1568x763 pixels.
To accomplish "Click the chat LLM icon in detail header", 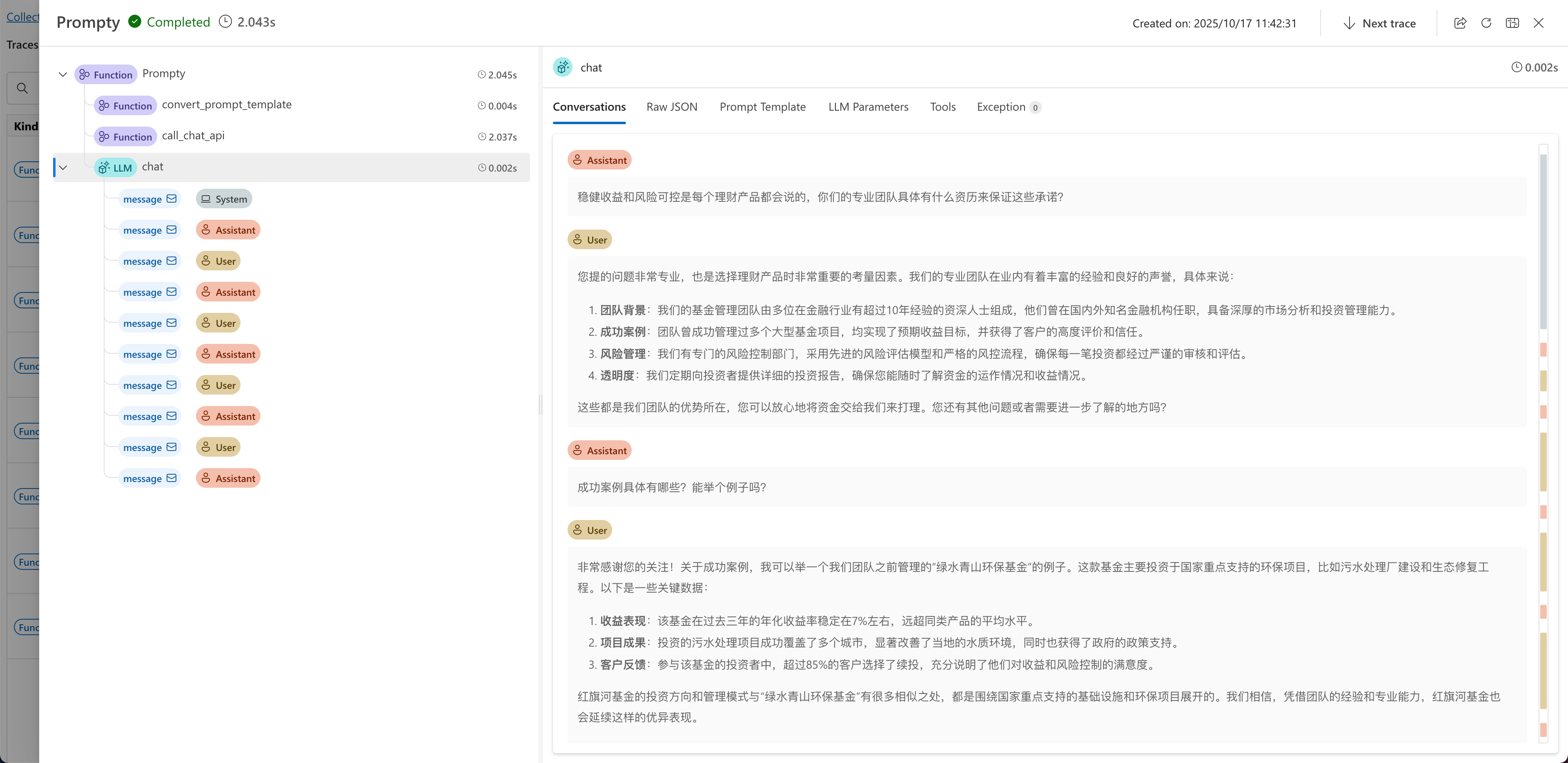I will click(x=562, y=67).
